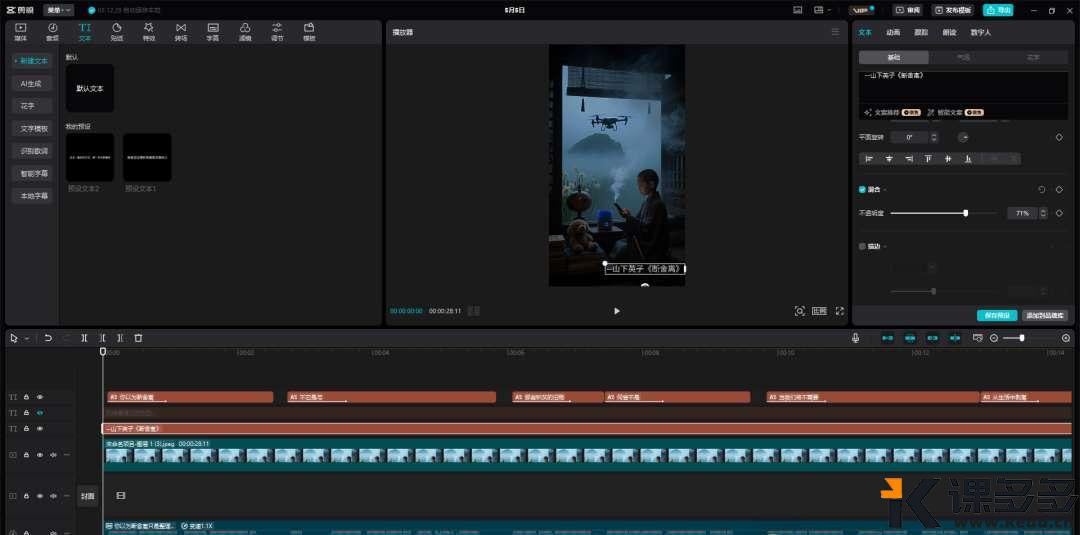Mute the jpeg image video track
The width and height of the screenshot is (1080, 535).
53,455
